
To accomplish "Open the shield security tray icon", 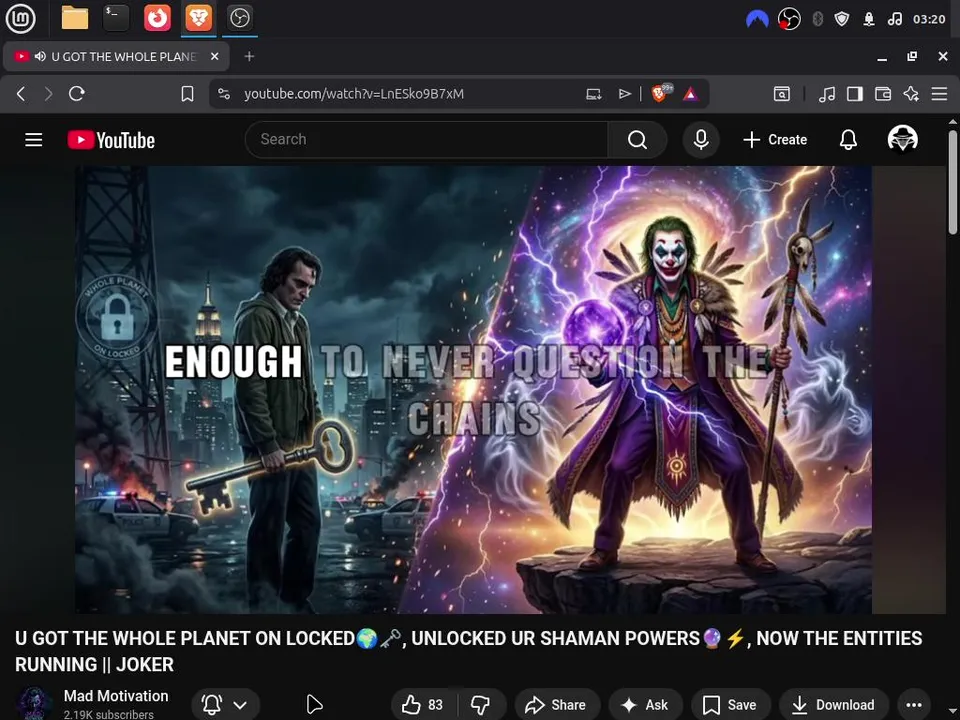I will 842,19.
